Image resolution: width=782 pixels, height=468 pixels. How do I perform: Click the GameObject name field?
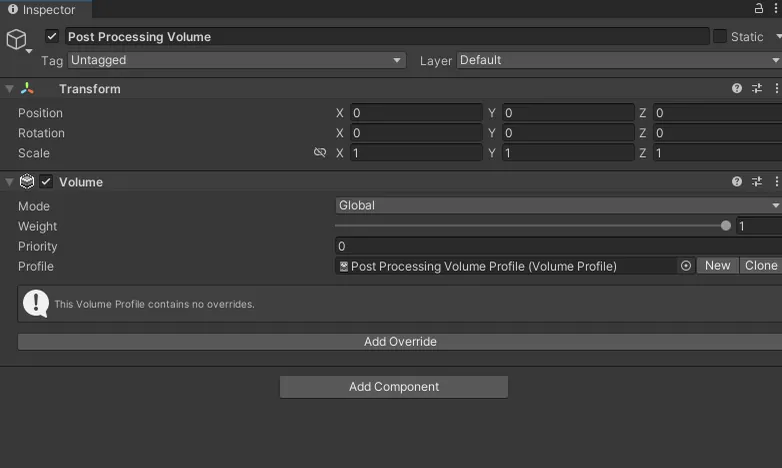[387, 36]
